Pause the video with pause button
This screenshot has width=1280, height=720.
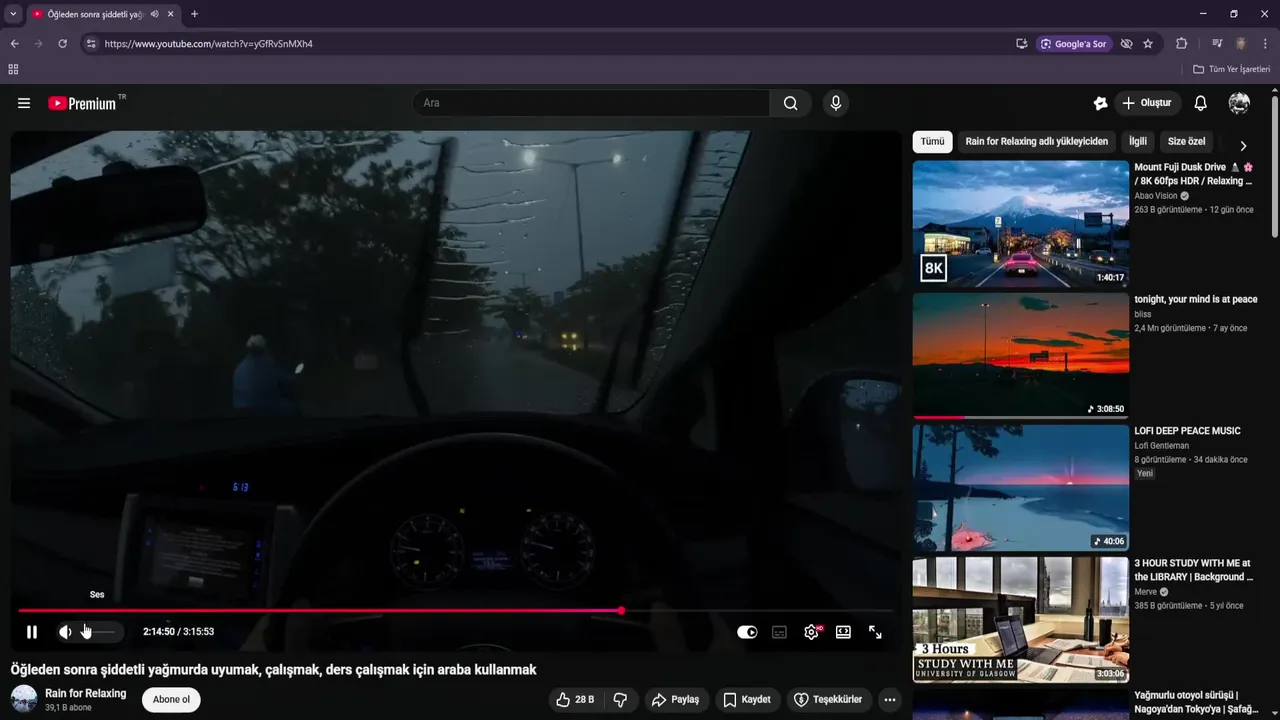(32, 632)
